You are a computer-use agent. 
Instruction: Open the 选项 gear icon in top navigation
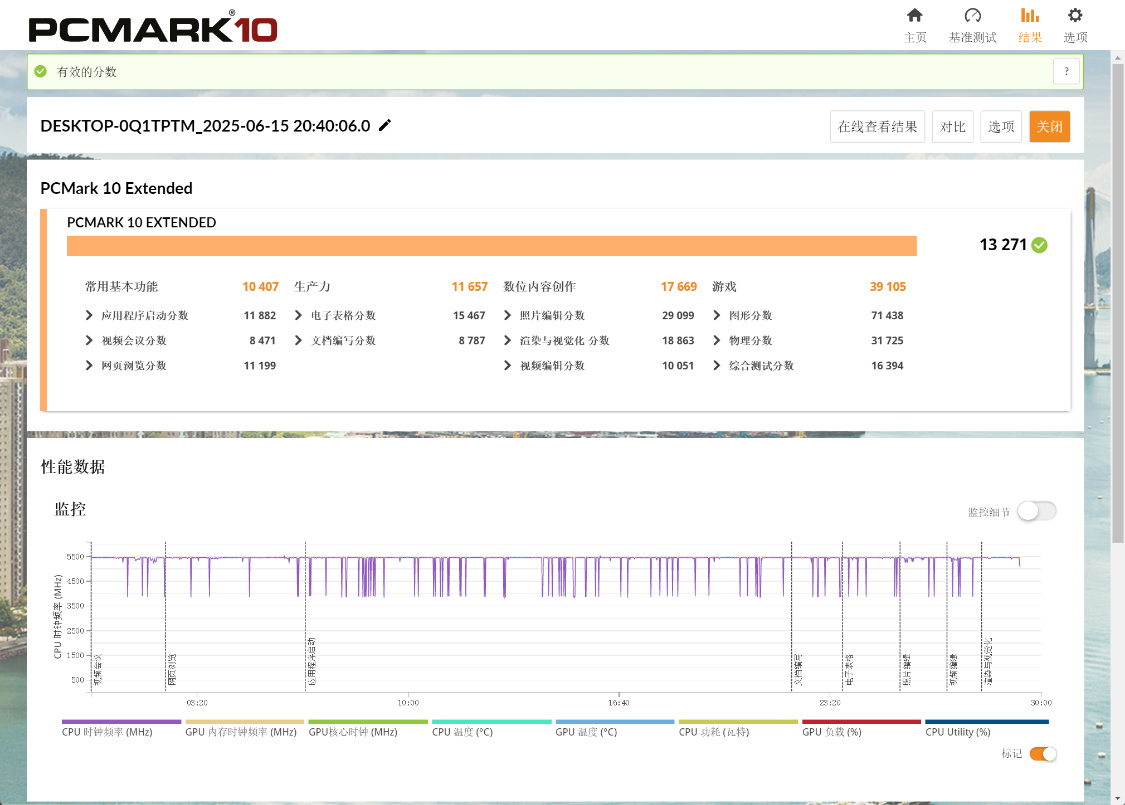tap(1075, 16)
